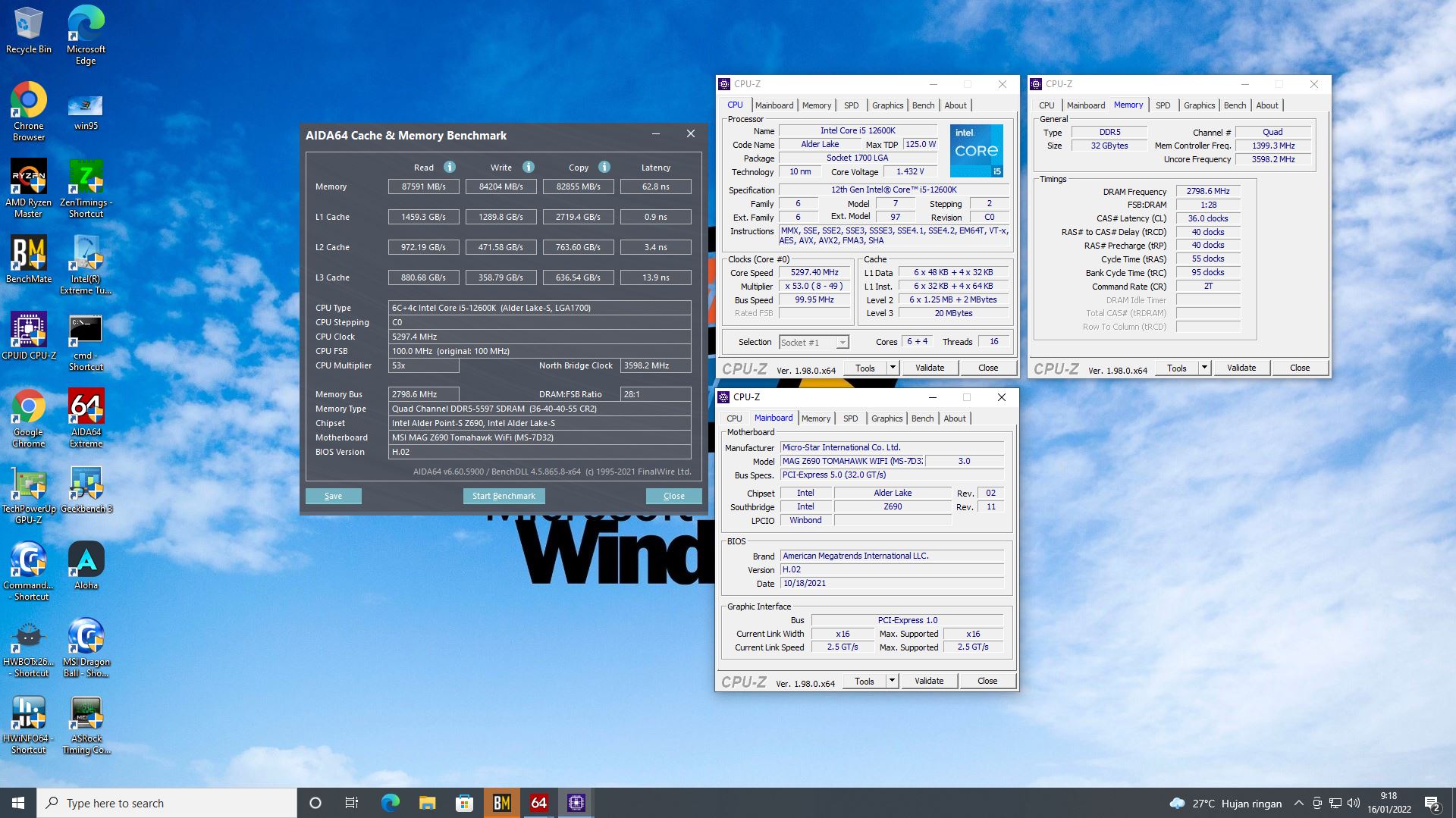Open the Graphics tab in CPU-Z CPU window
This screenshot has height=818, width=1456.
coord(887,105)
